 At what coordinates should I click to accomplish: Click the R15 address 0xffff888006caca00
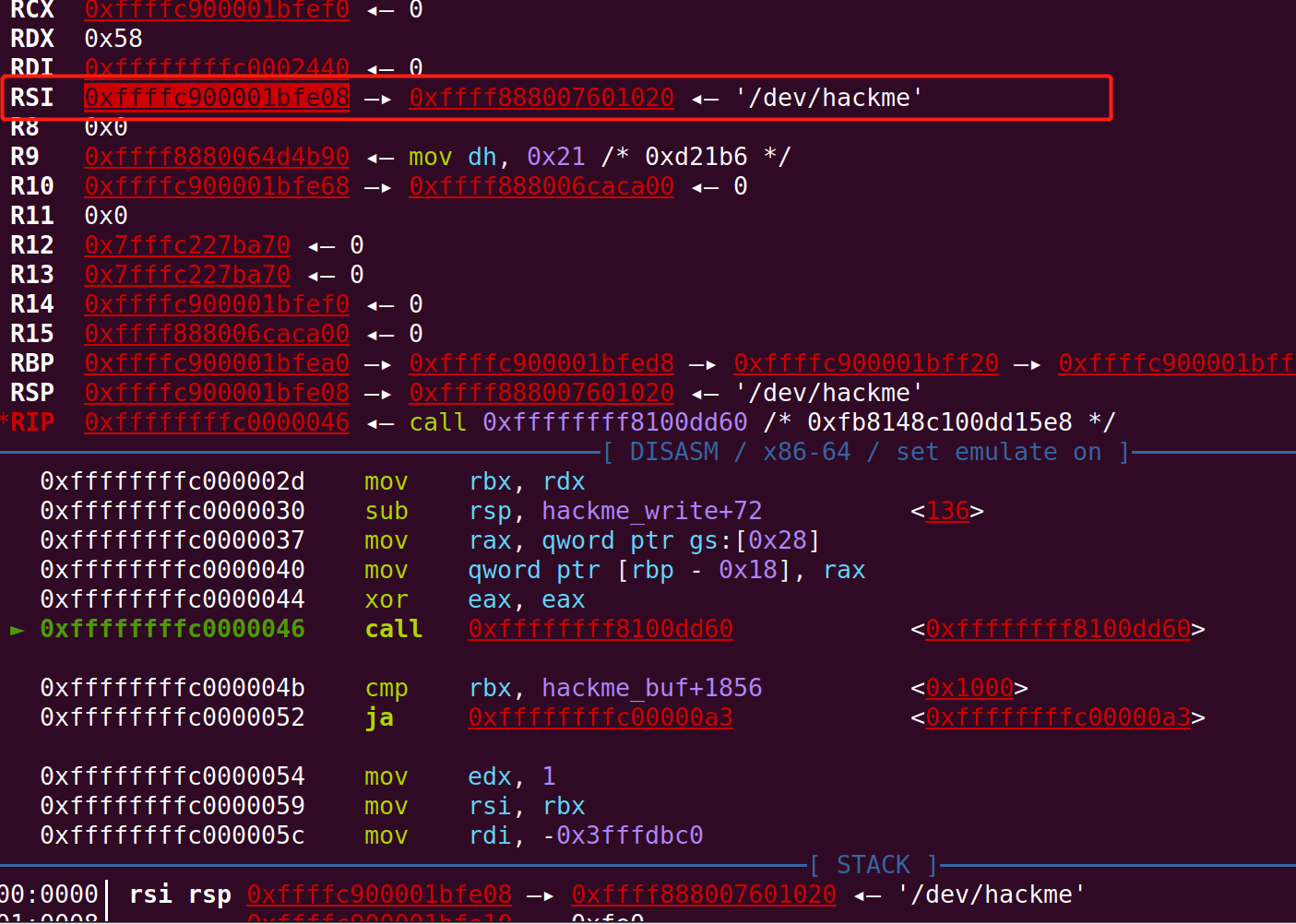(217, 334)
